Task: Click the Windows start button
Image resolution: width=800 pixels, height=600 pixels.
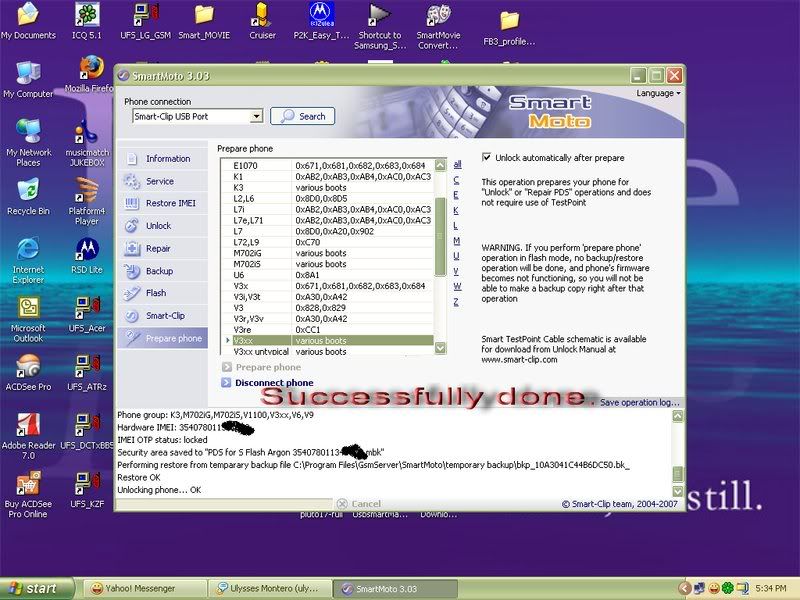Action: pos(37,588)
